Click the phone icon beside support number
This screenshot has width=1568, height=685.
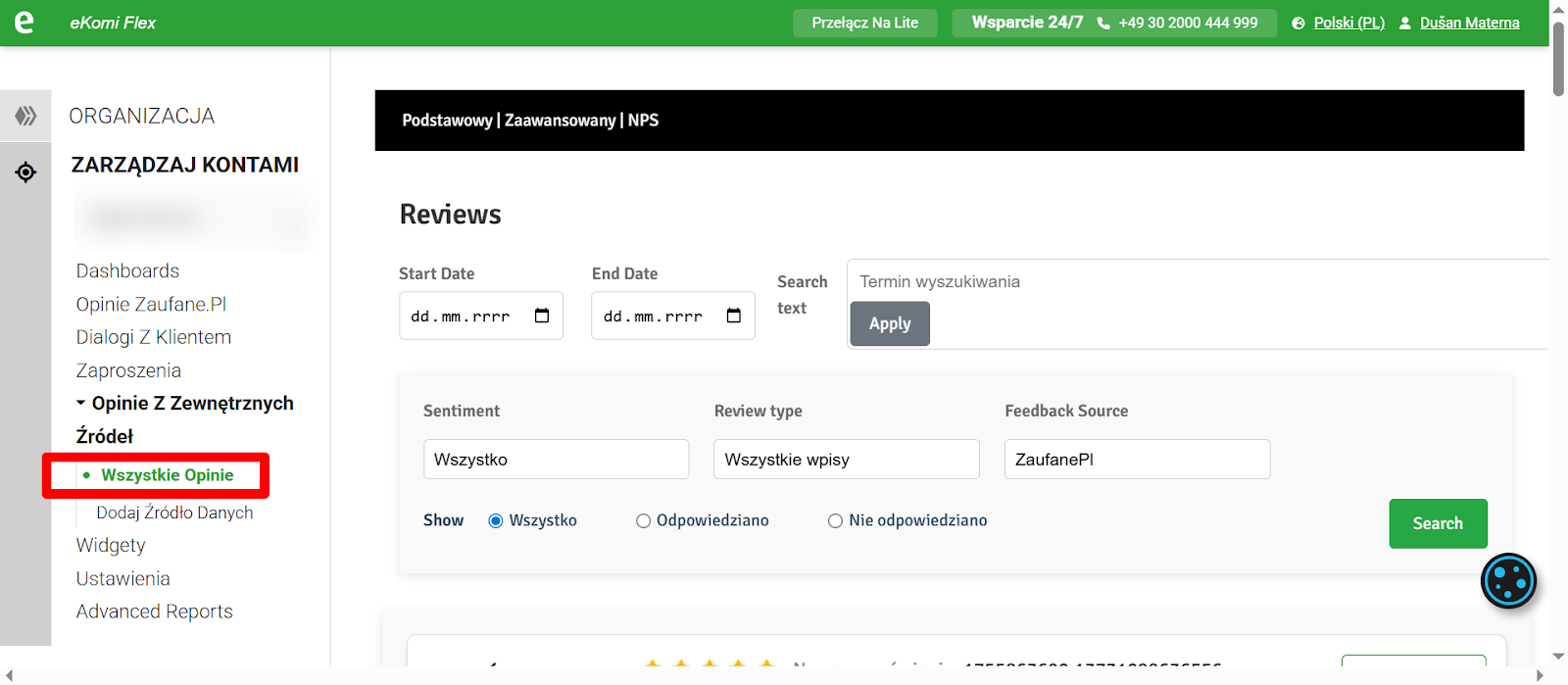tap(1103, 24)
